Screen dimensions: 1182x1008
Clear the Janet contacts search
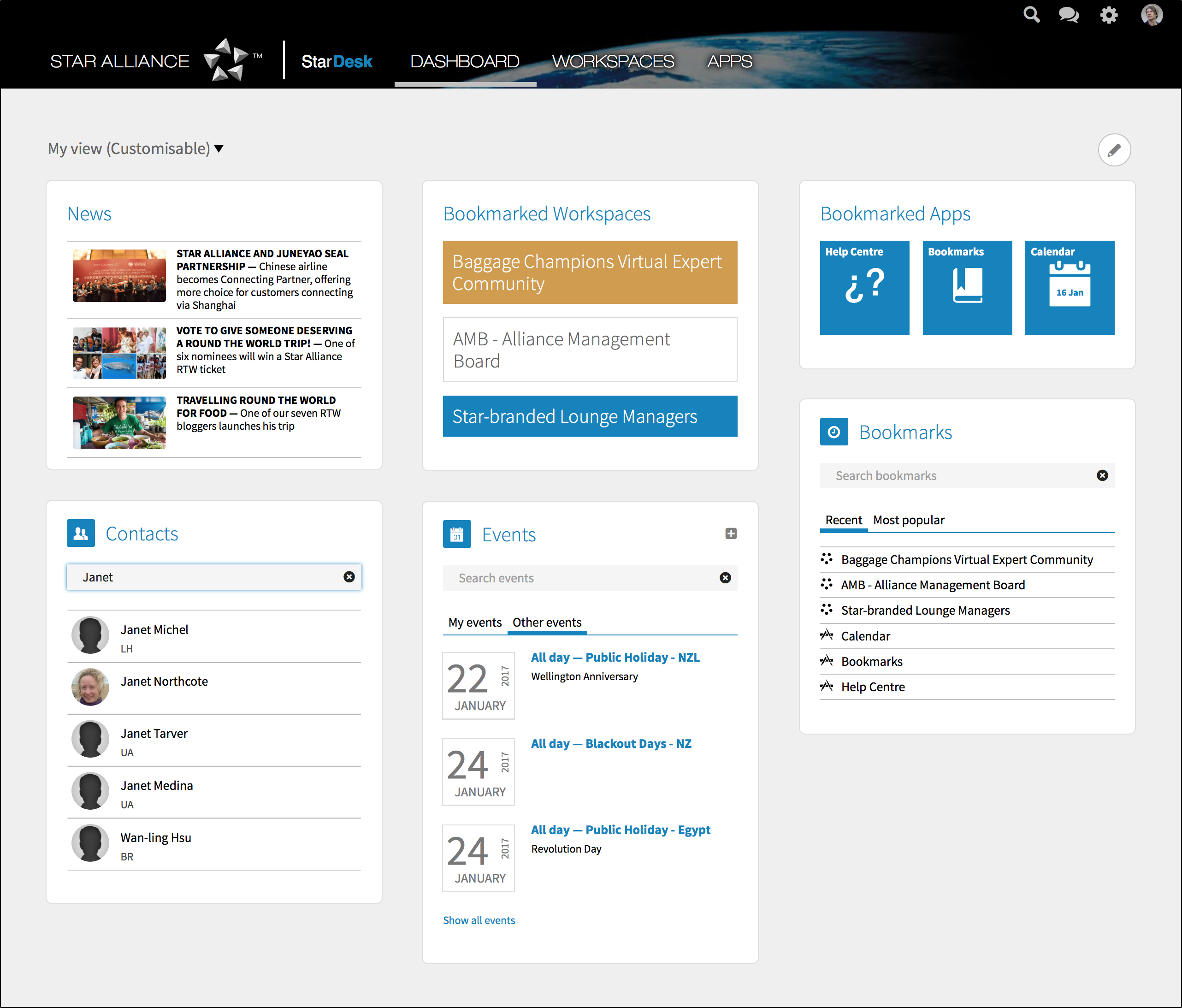349,577
